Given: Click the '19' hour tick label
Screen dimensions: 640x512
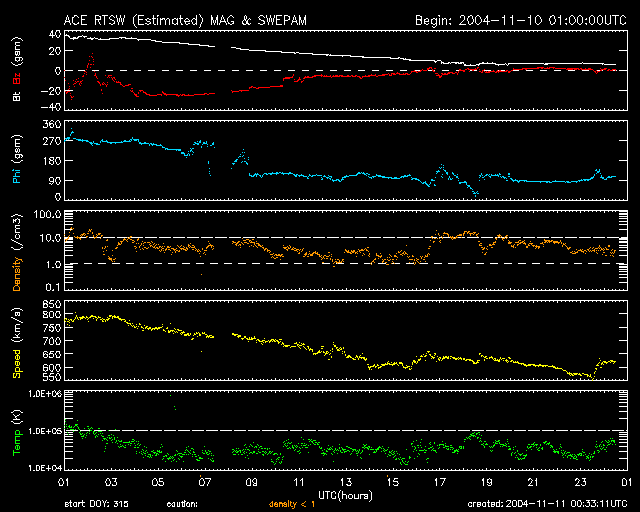Looking at the screenshot, I should [487, 483].
